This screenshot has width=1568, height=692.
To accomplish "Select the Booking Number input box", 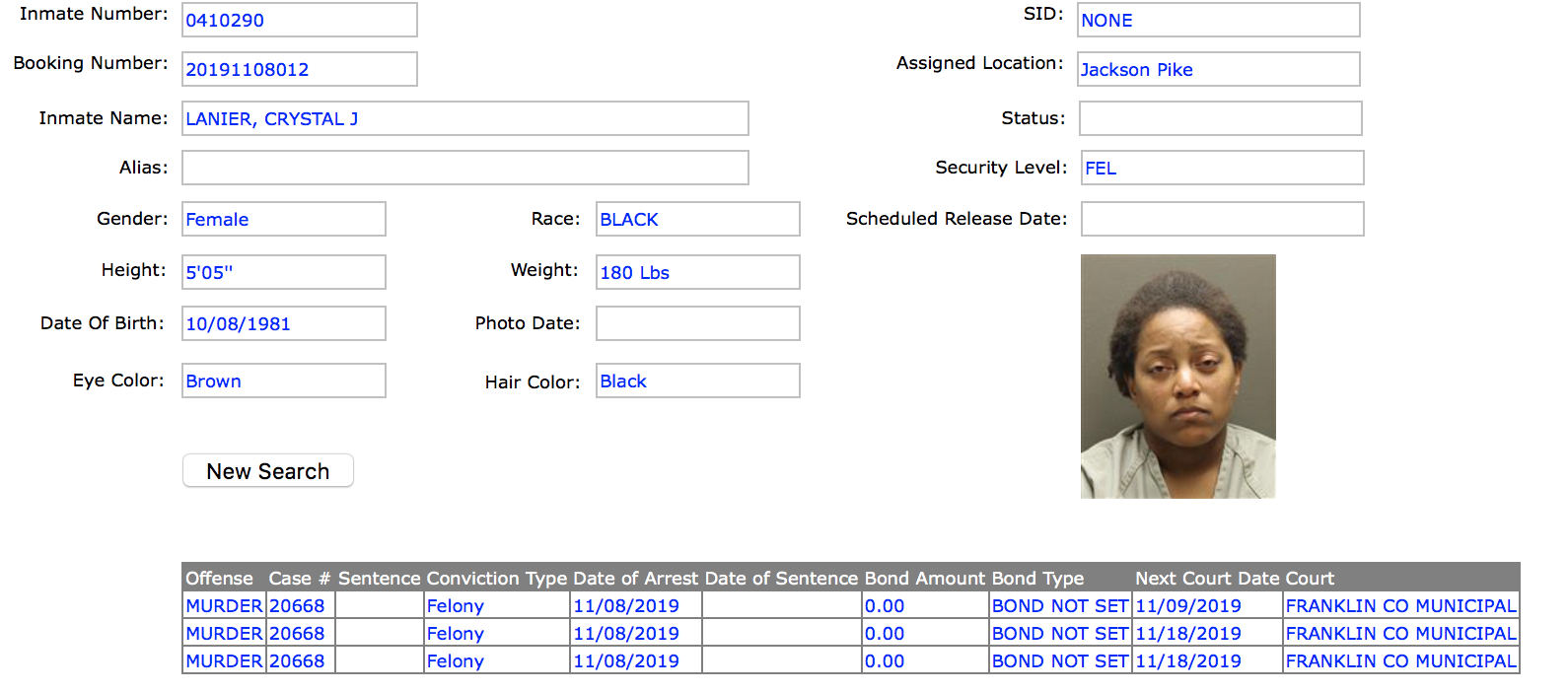I will [299, 69].
